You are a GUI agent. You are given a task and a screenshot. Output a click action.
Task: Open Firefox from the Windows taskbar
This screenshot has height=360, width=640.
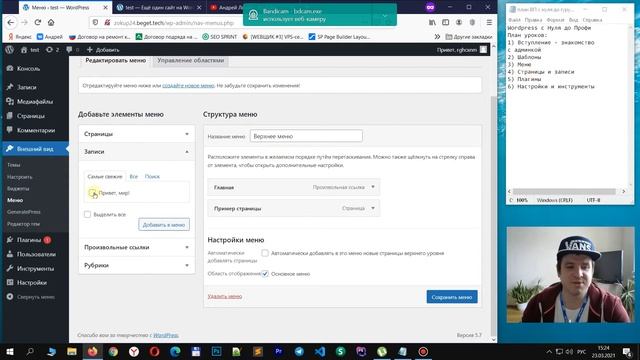93,351
